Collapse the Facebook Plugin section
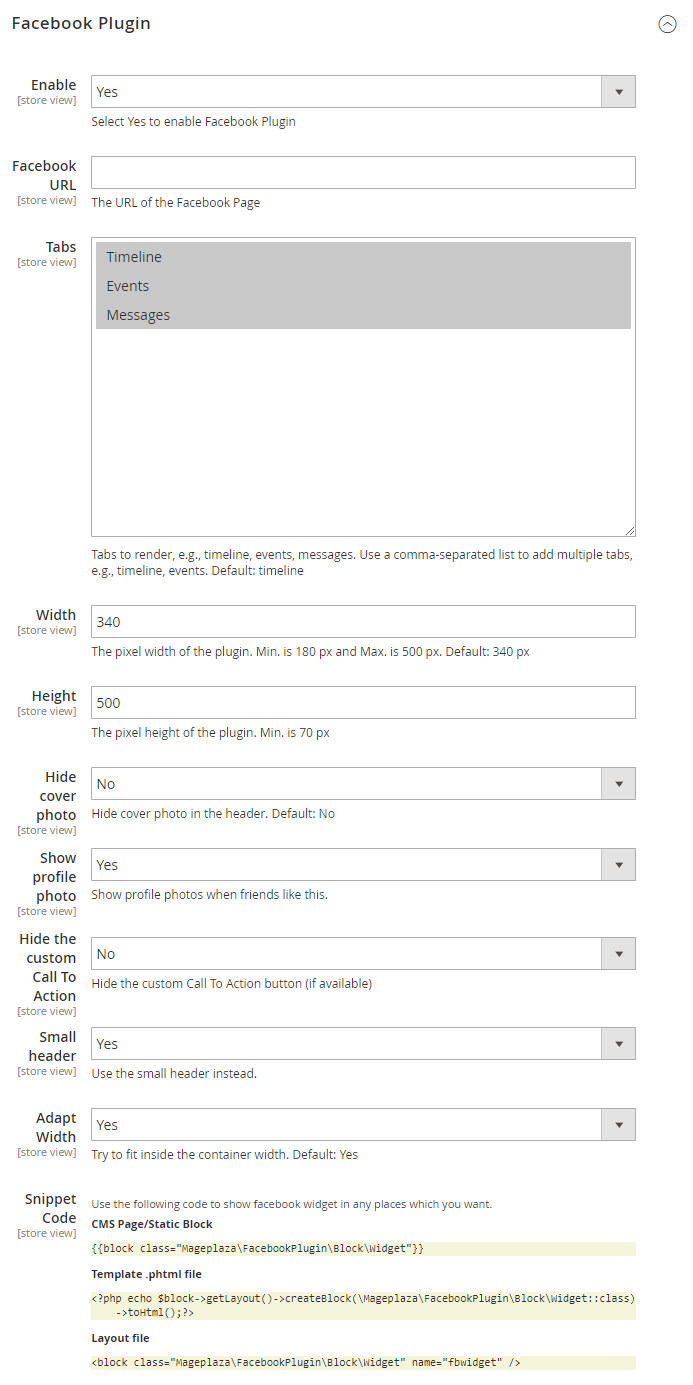Viewport: 693px width, 1385px height. (667, 24)
